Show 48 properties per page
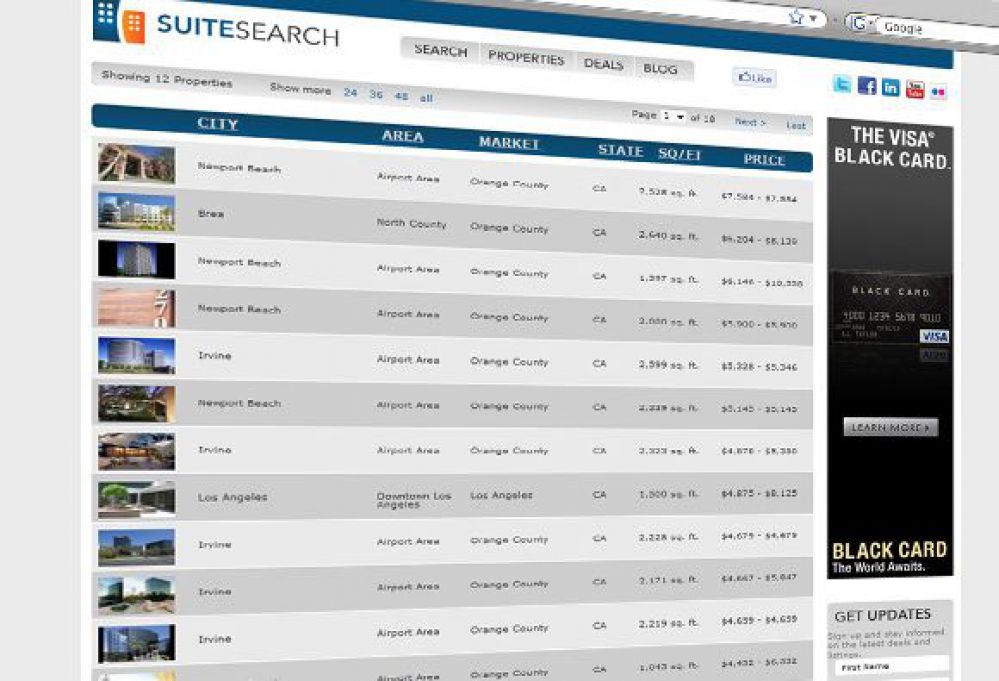 point(401,96)
